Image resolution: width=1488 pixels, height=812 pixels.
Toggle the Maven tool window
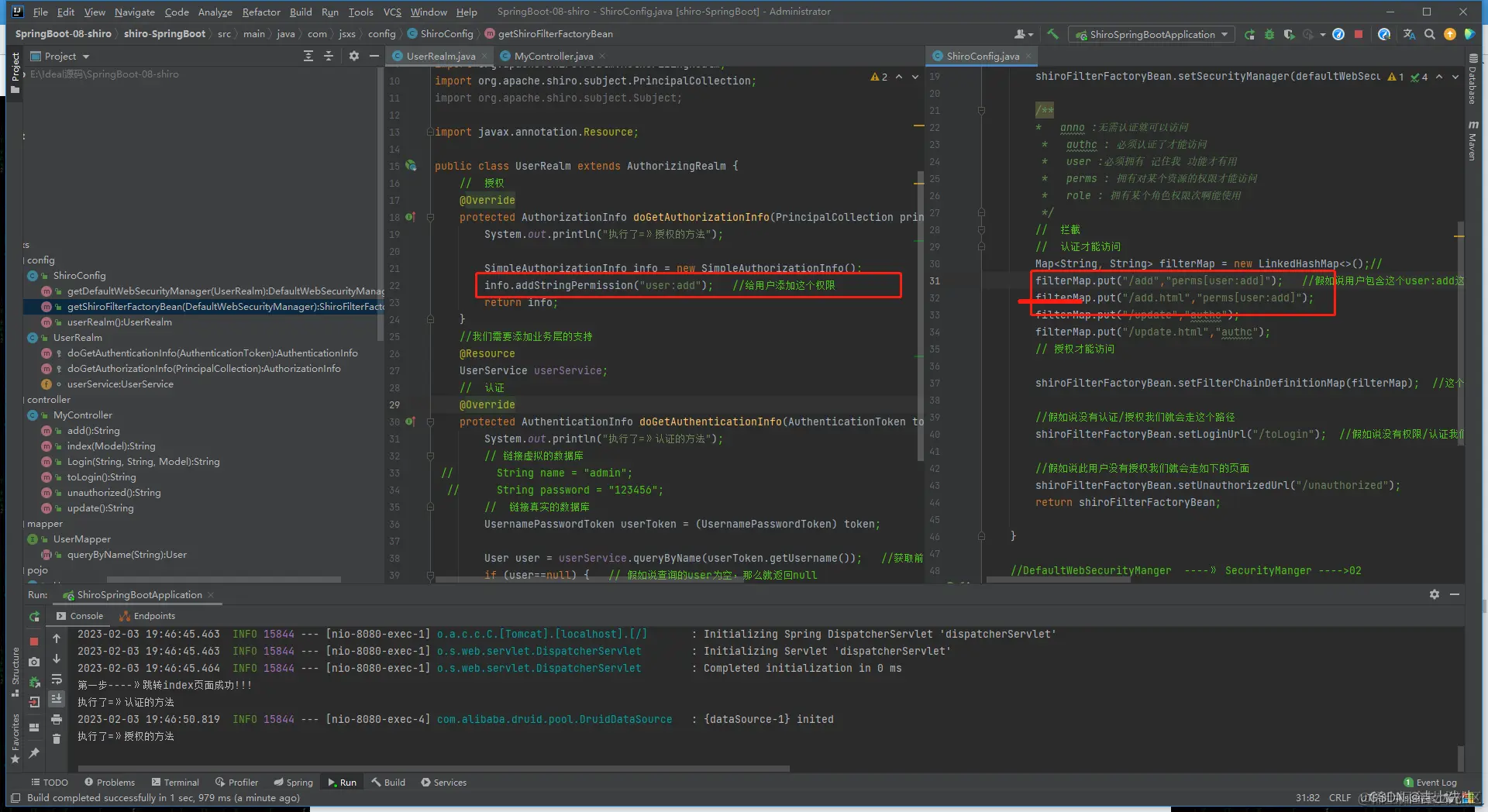1472,140
